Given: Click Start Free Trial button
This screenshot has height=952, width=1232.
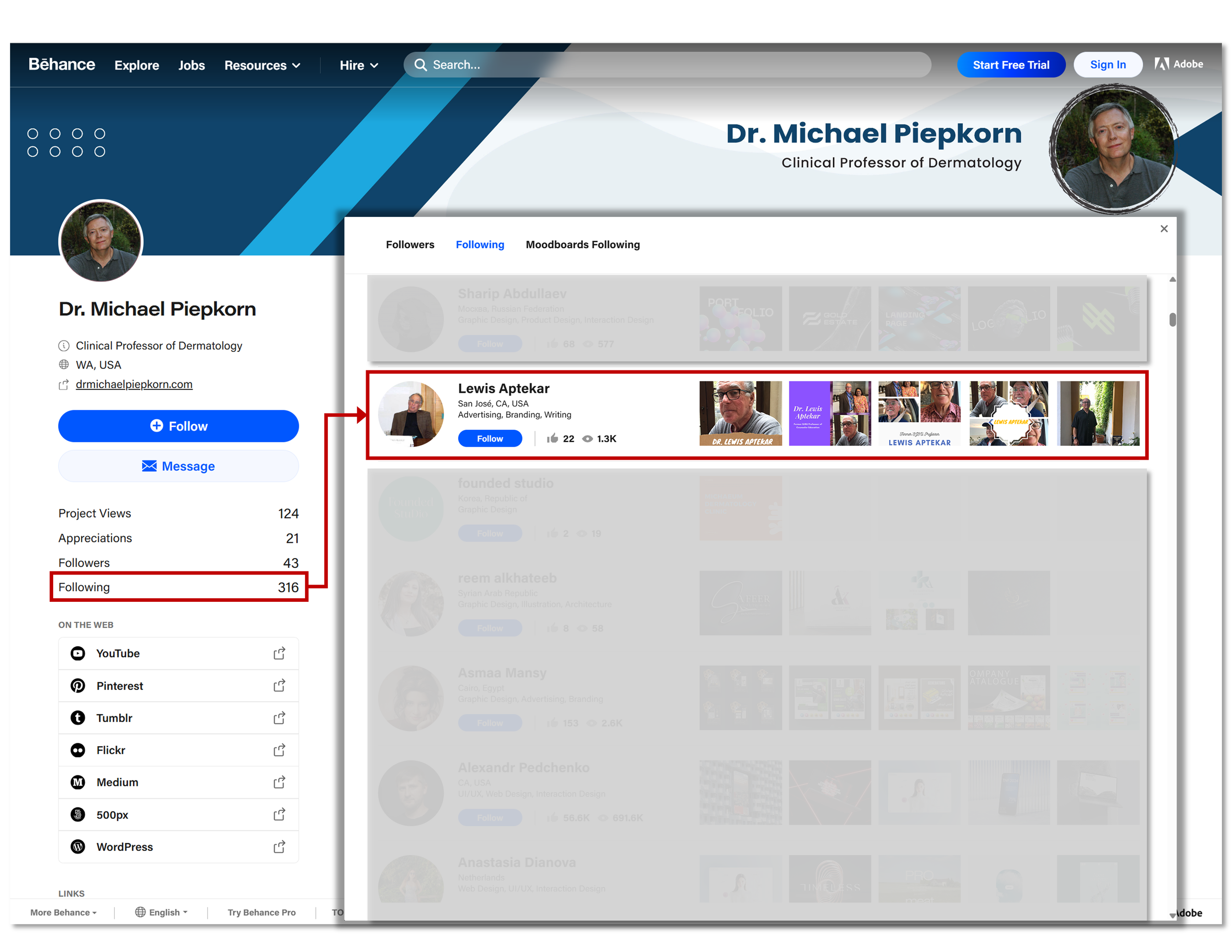Looking at the screenshot, I should (x=1011, y=65).
